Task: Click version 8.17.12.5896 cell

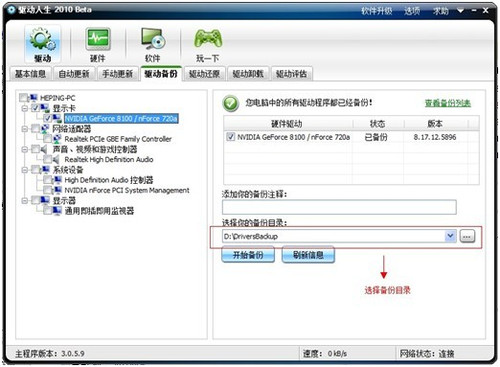Action: 435,137
